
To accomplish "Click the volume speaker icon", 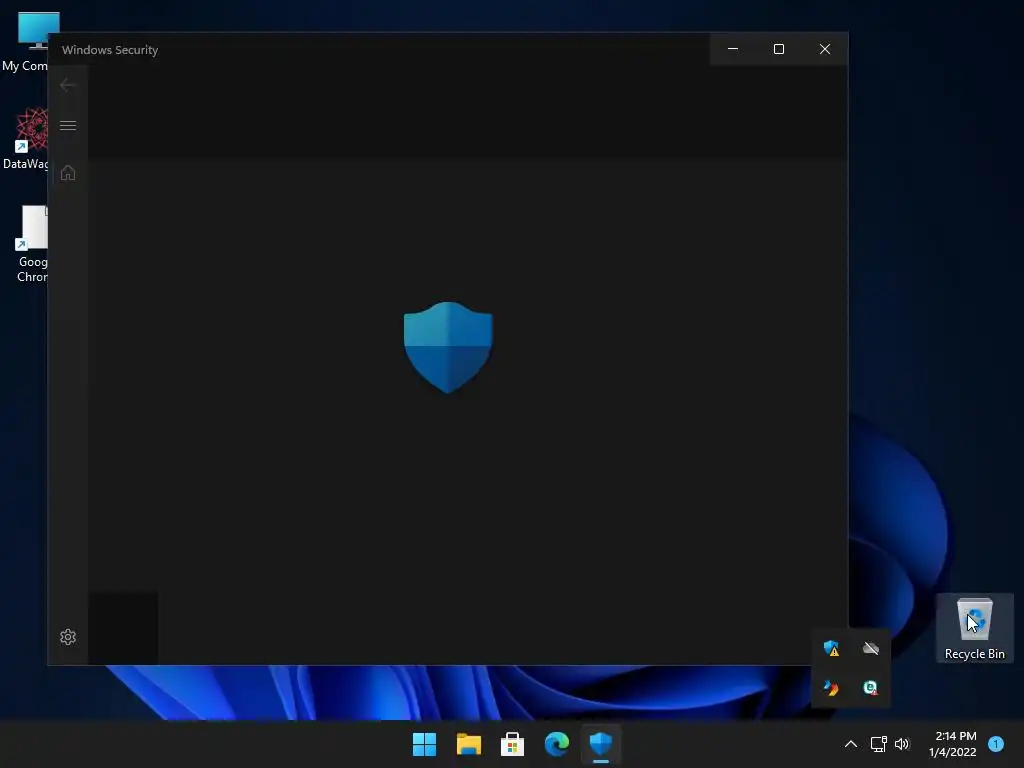I will pyautogui.click(x=902, y=744).
